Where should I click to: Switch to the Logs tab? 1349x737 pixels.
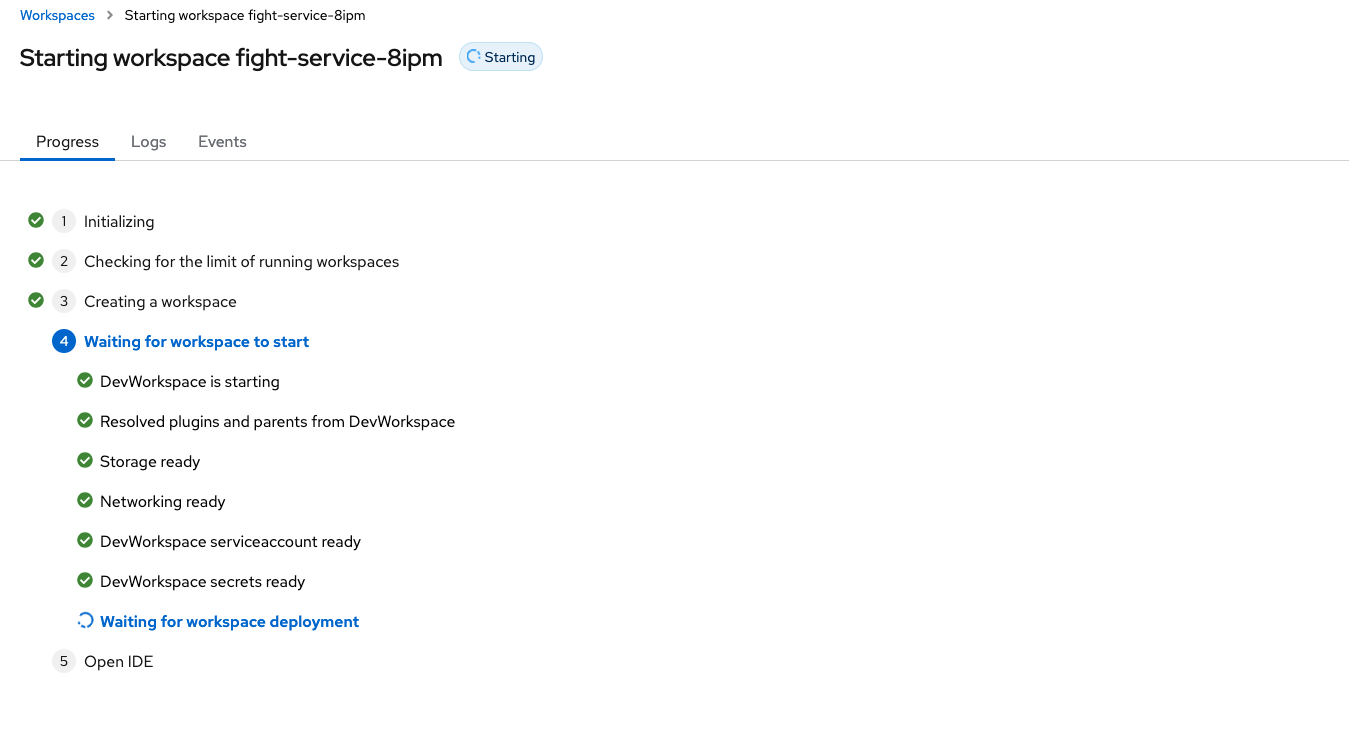[148, 142]
